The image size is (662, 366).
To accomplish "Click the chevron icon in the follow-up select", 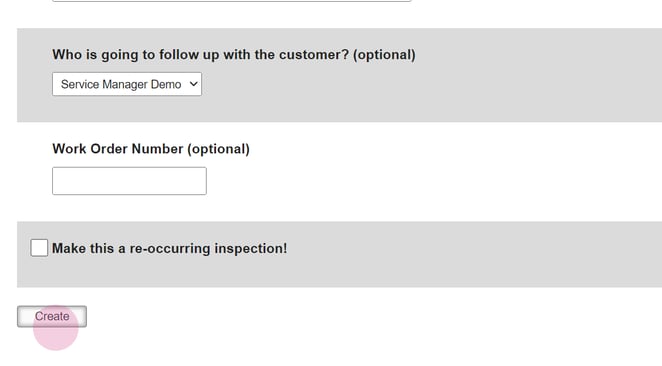I will click(x=193, y=84).
